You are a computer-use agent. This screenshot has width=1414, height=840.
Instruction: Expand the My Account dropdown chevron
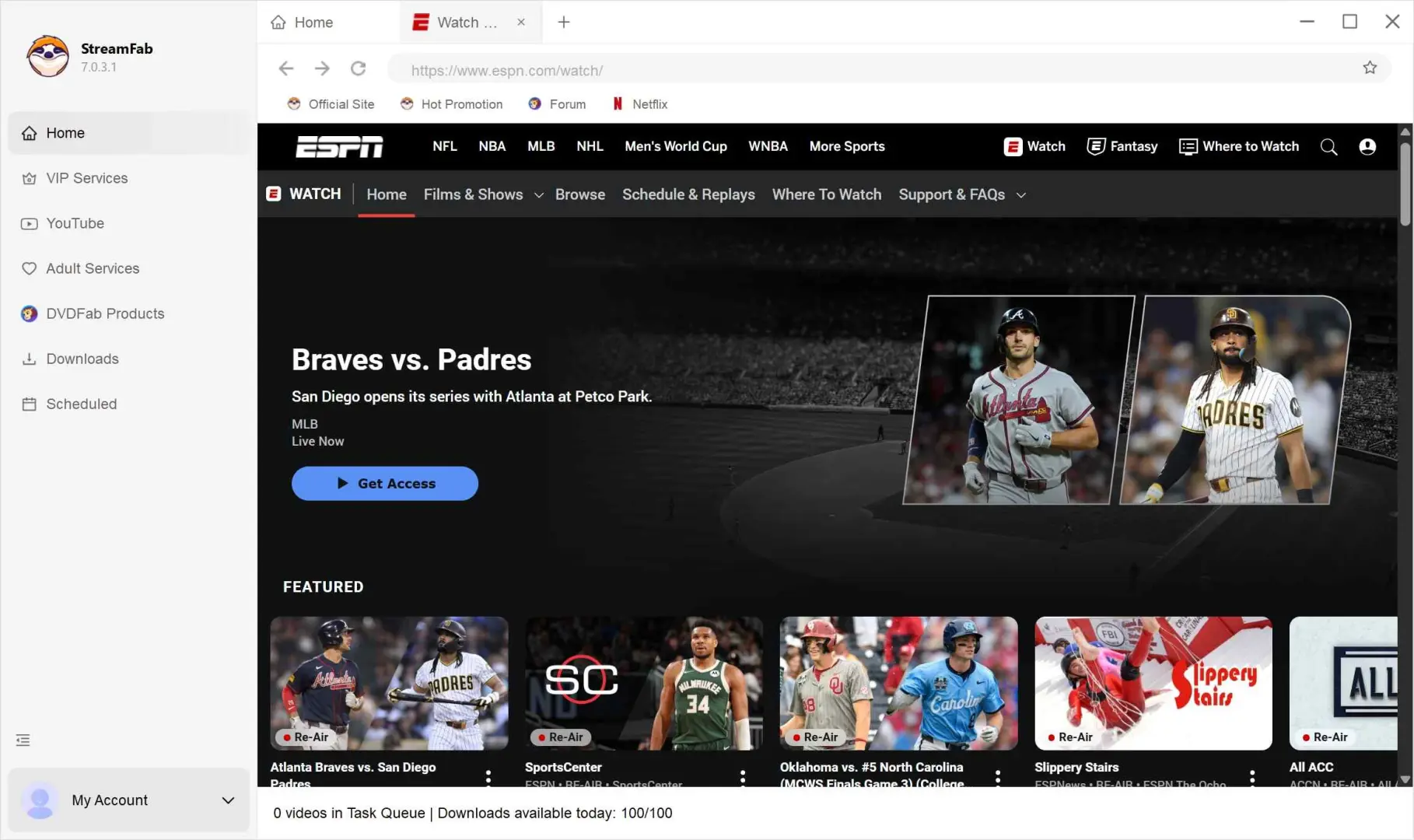(228, 800)
